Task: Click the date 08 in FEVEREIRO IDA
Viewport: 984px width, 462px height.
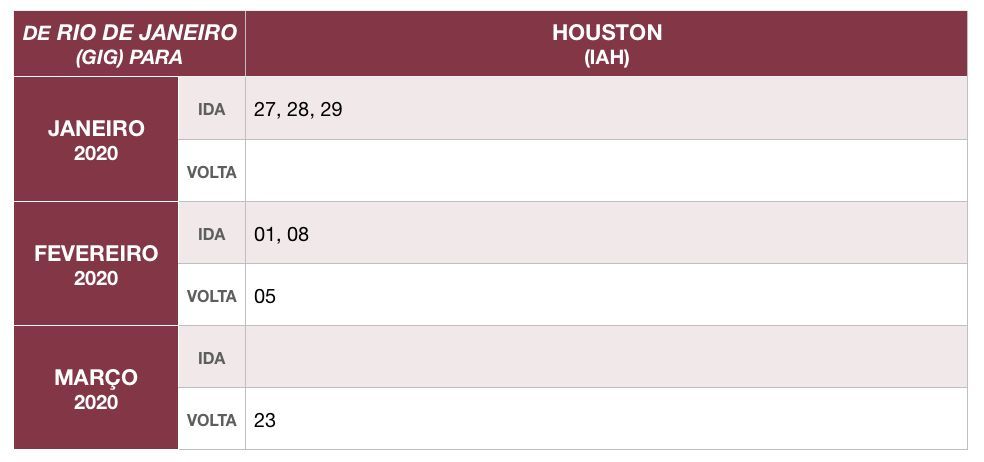Action: pyautogui.click(x=298, y=234)
